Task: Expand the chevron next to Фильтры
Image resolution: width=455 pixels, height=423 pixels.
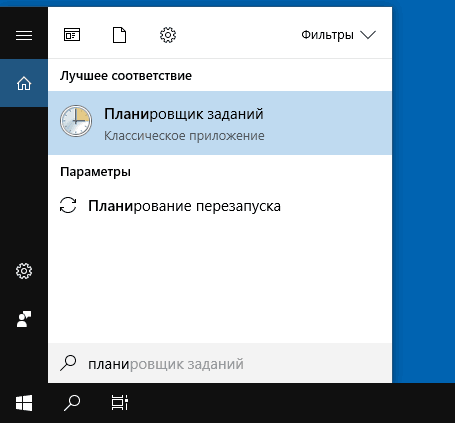Action: 368,35
